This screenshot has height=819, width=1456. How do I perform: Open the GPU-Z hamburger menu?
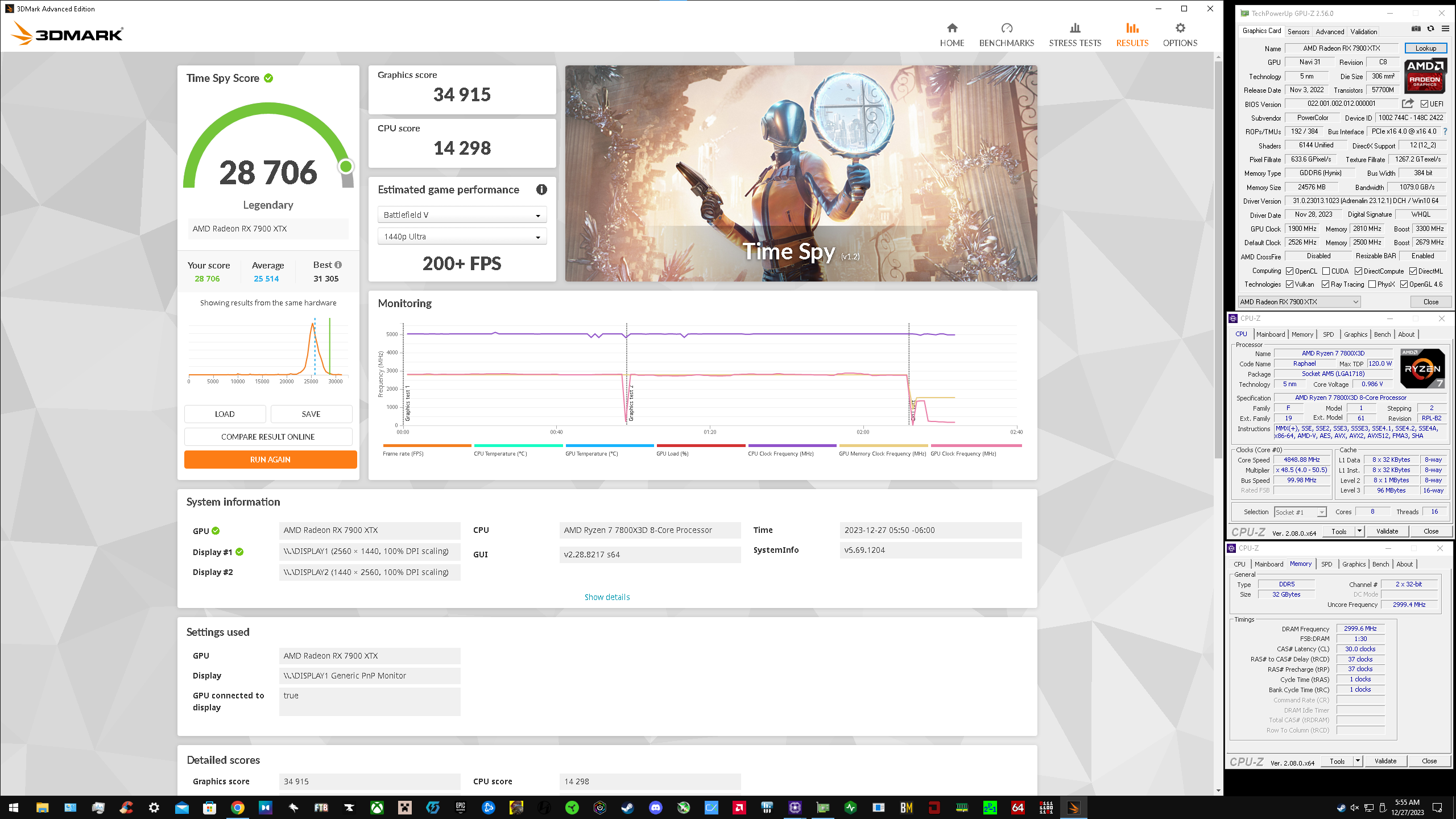click(x=1445, y=30)
